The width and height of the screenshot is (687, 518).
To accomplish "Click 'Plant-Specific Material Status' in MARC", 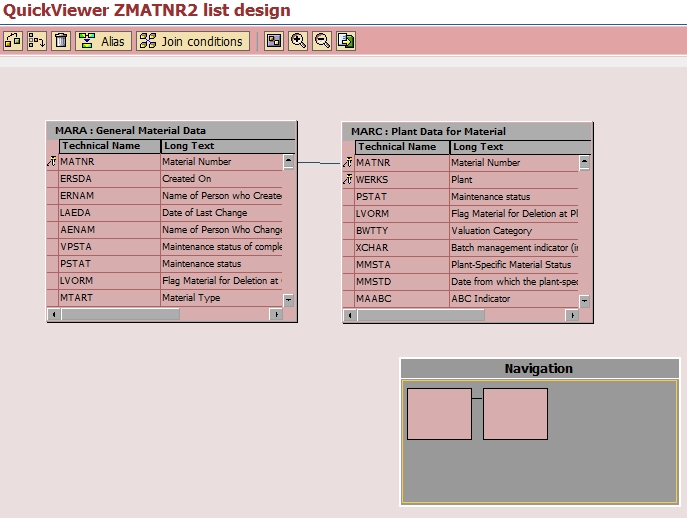I will tap(511, 265).
